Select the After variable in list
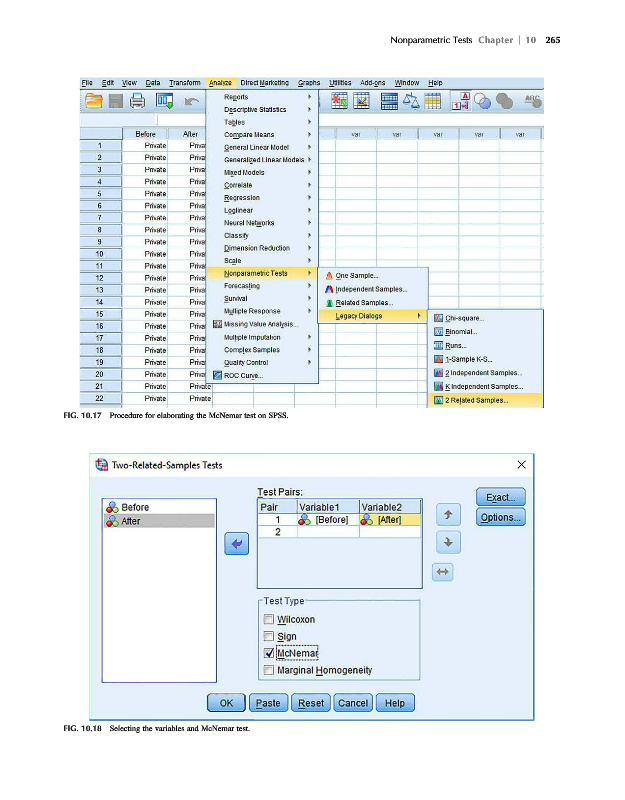625x800 pixels. (159, 521)
